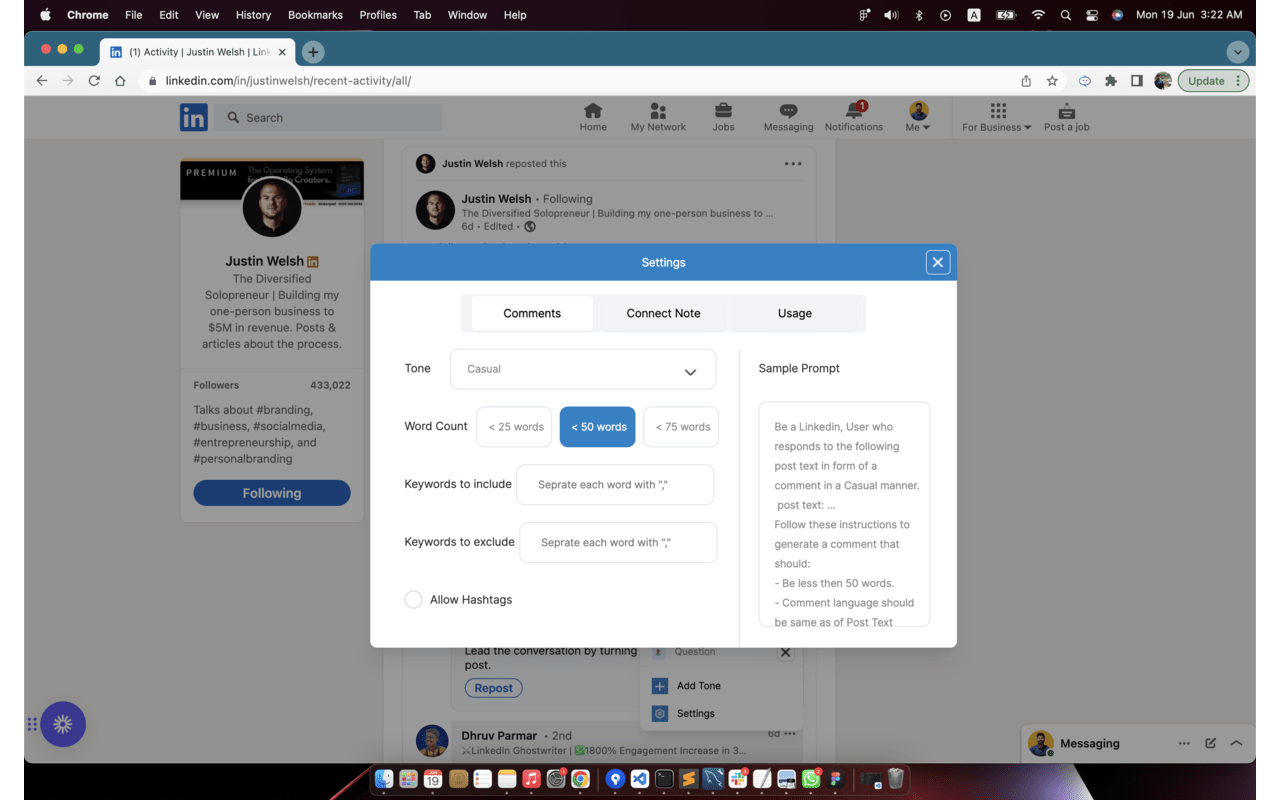The image size is (1280, 800).
Task: Click the Repost button
Action: coord(493,687)
